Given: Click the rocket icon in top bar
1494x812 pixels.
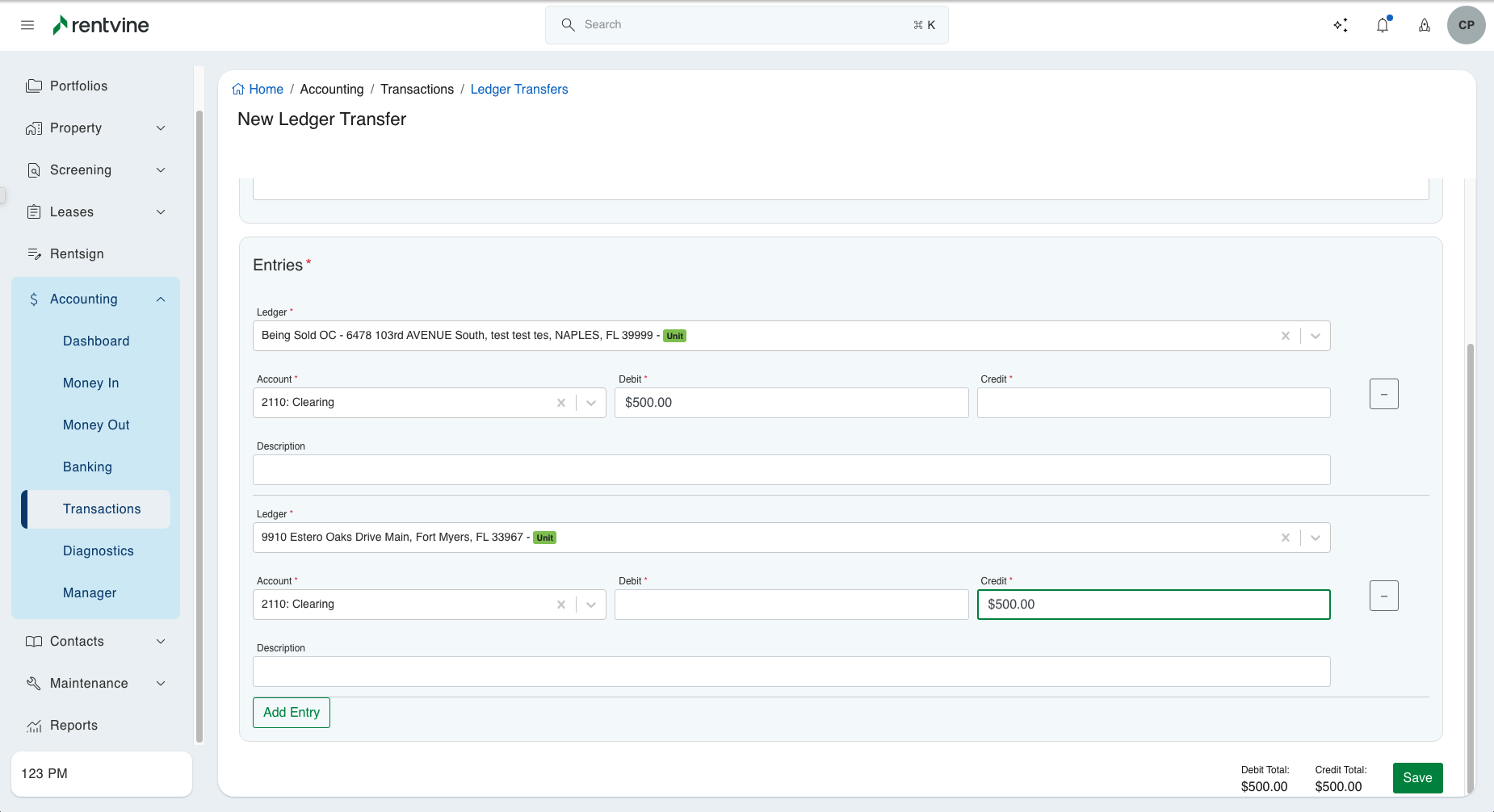Looking at the screenshot, I should [1425, 25].
